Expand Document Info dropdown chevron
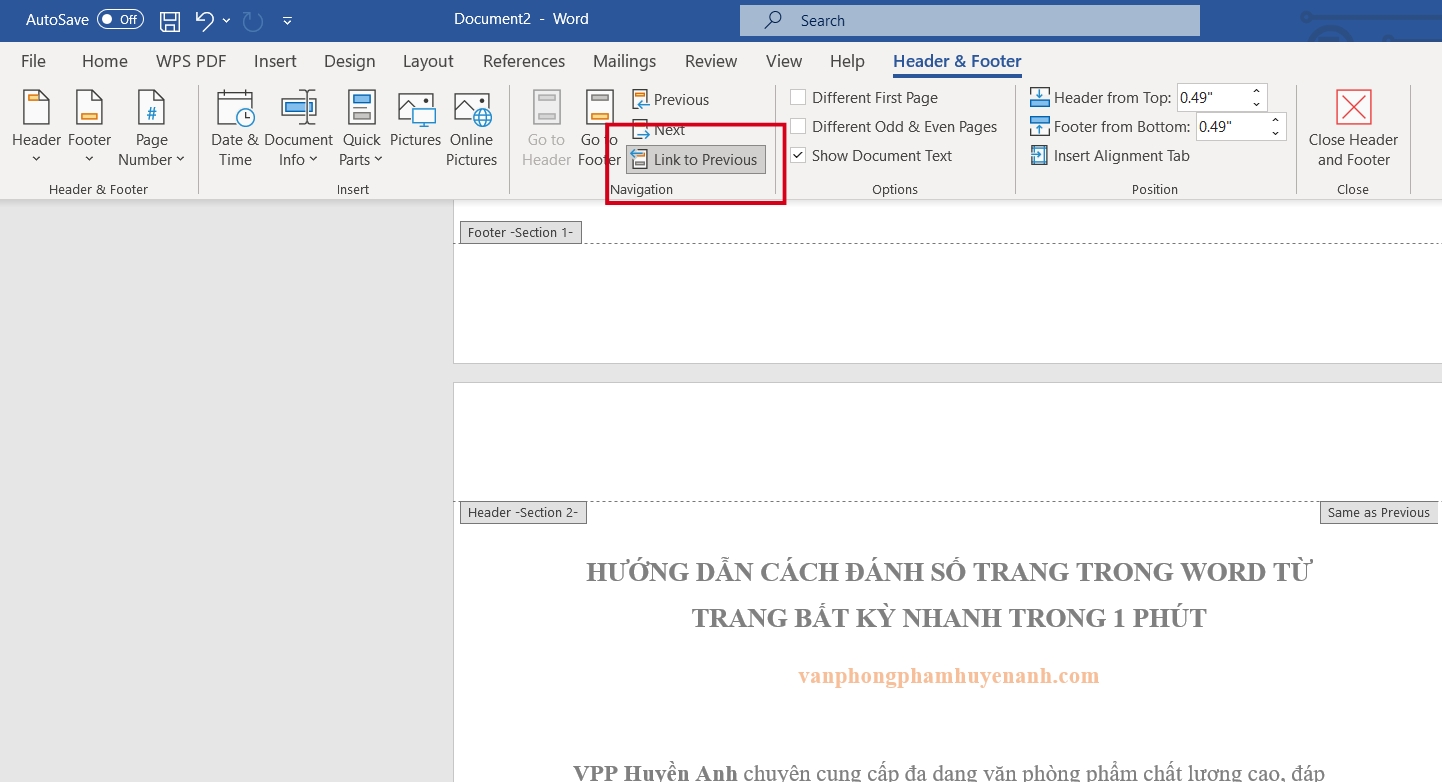The image size is (1442, 782). pos(313,160)
